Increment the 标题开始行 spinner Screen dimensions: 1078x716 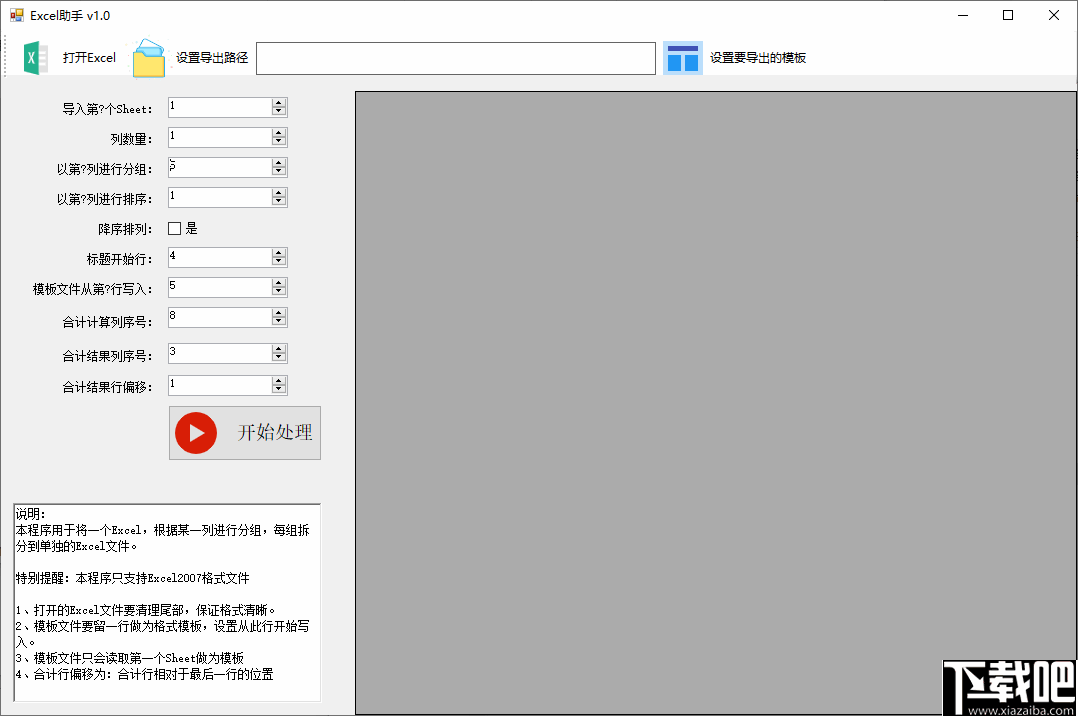coord(279,251)
